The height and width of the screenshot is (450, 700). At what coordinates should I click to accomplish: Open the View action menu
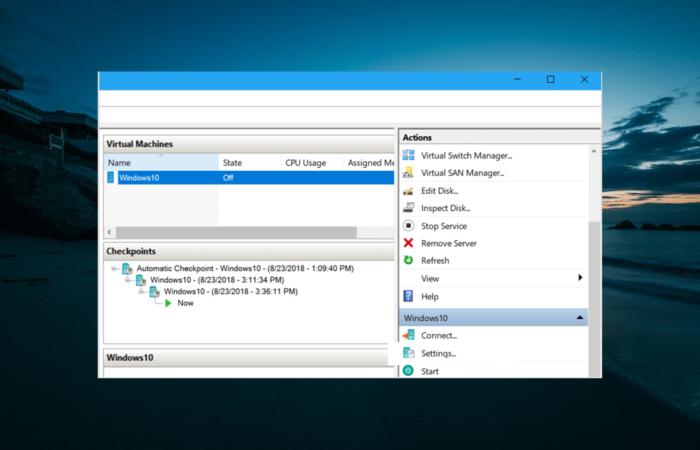point(430,279)
